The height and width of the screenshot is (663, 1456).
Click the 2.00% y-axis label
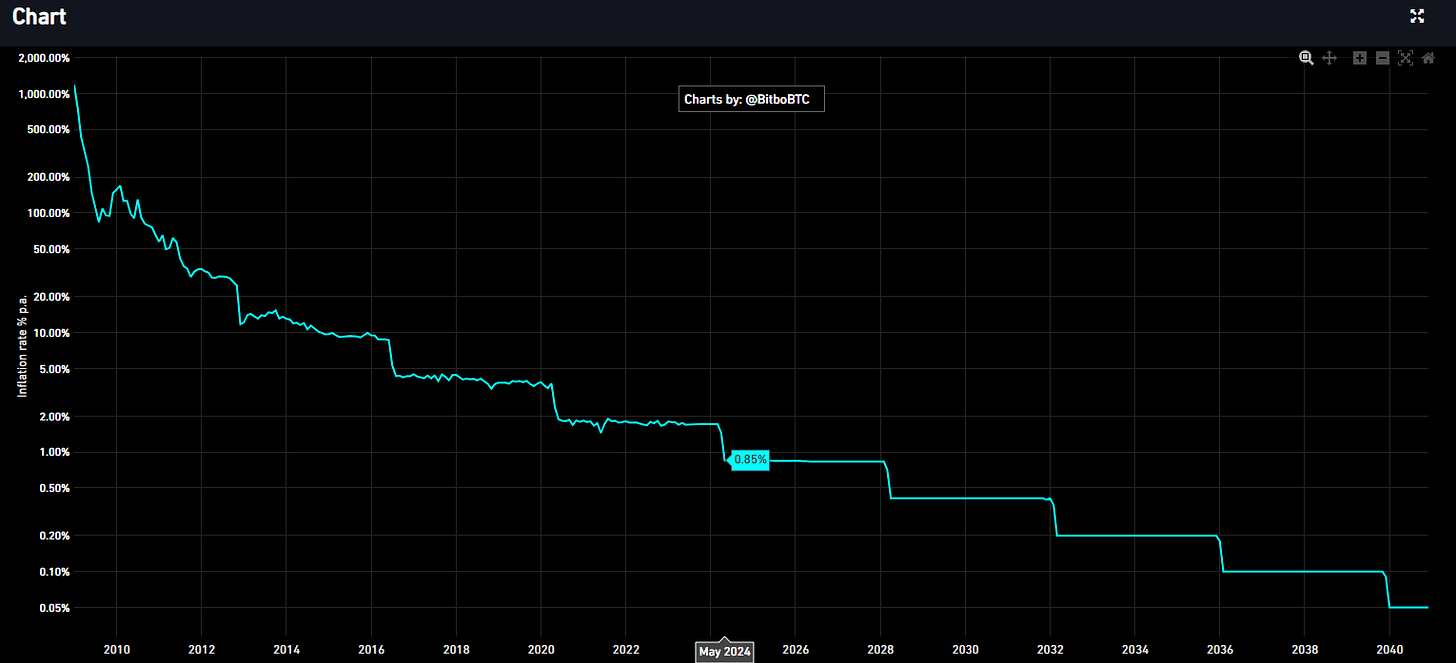pyautogui.click(x=55, y=416)
